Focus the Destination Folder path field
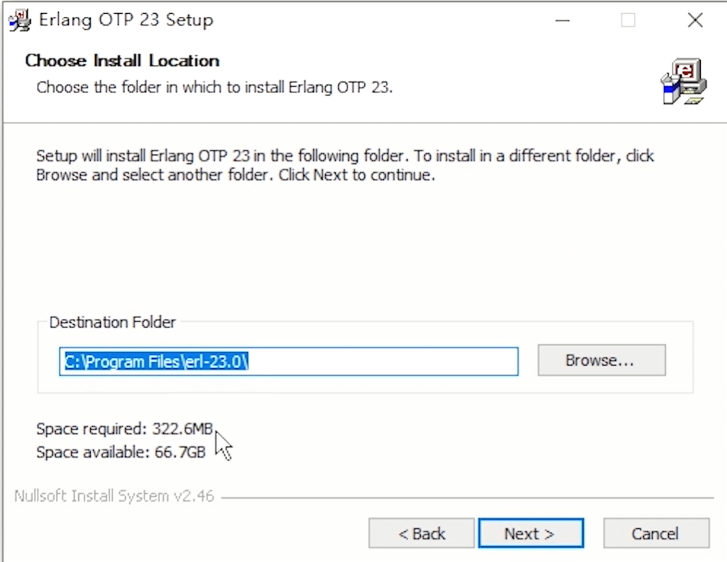This screenshot has width=727, height=562. tap(288, 361)
